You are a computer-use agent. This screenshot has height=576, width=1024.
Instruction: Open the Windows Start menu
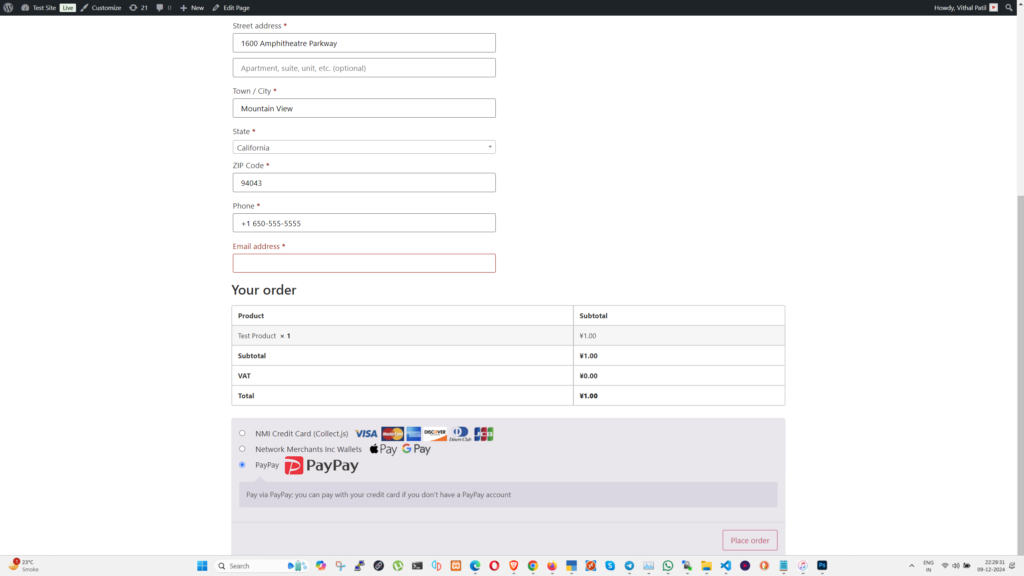201,565
